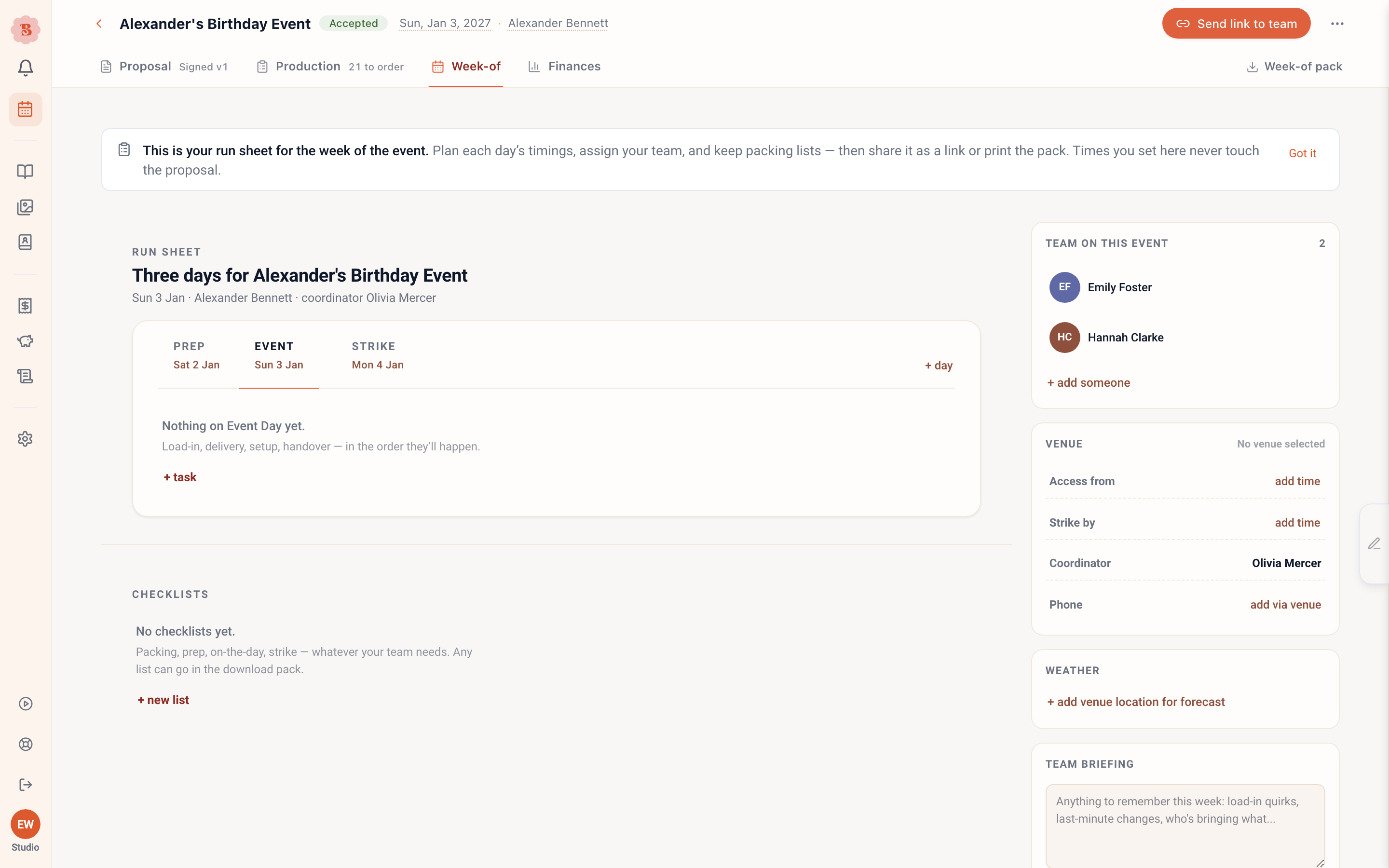Open the dollar invoice sidebar icon
The image size is (1389, 868).
point(25,306)
